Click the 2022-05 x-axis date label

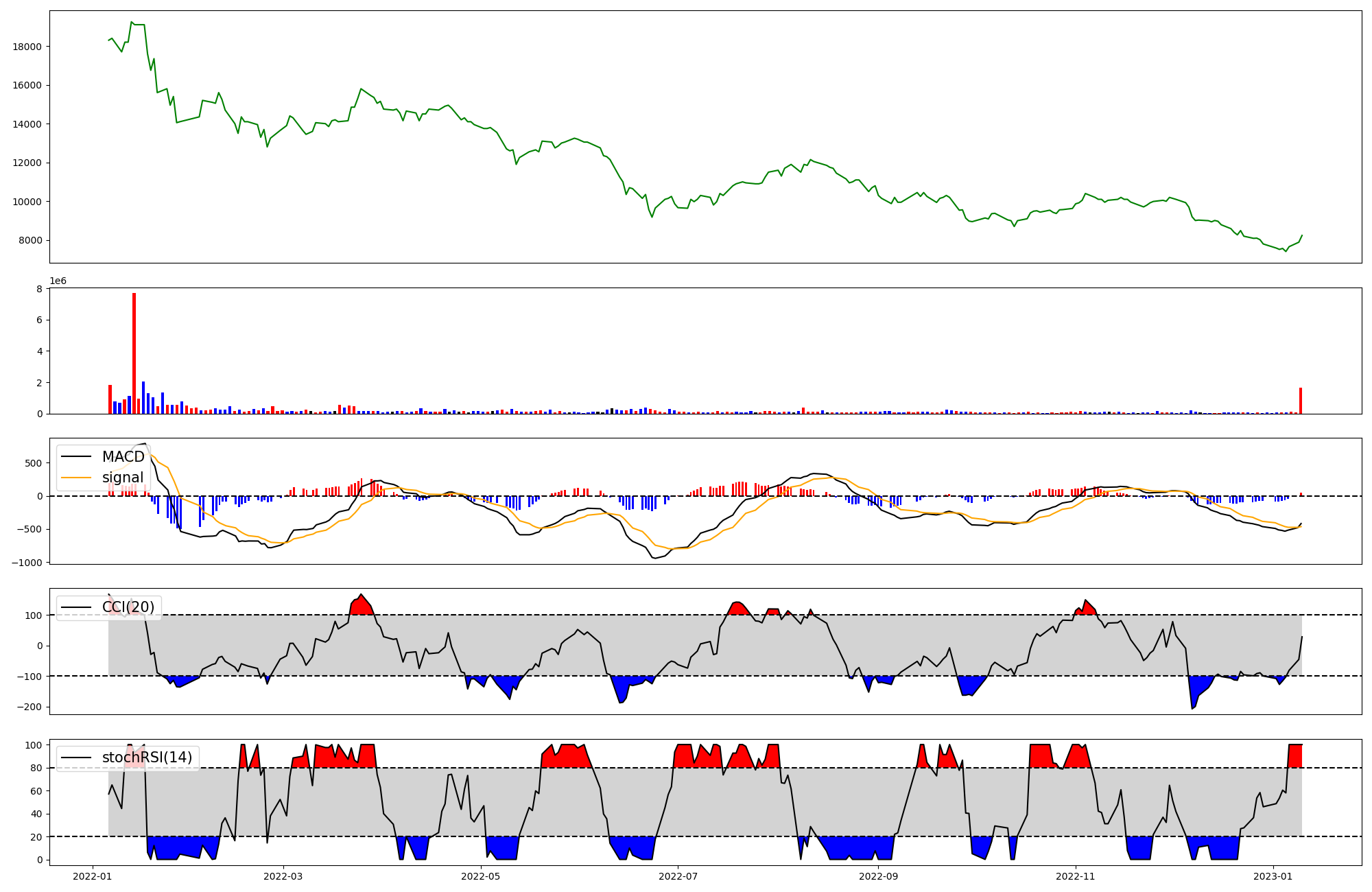pos(480,876)
